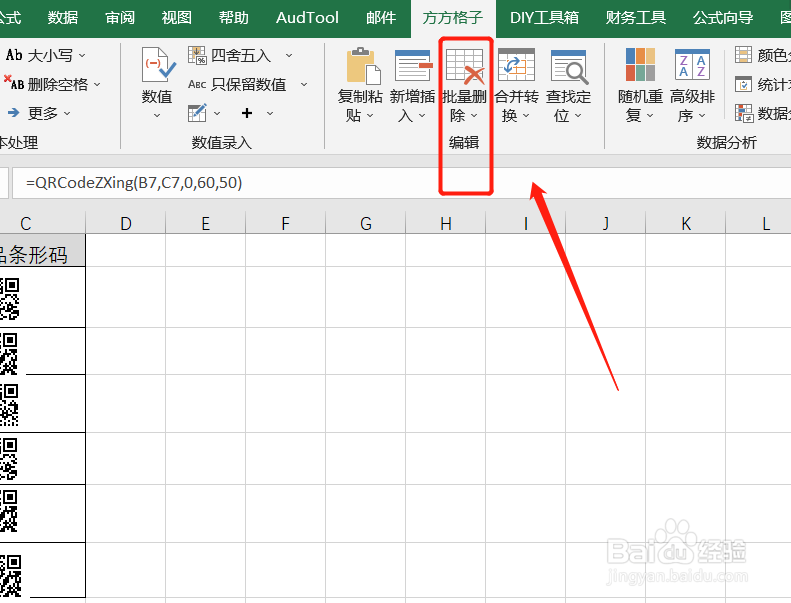Image resolution: width=791 pixels, height=603 pixels.
Task: Click the 复制粘贴 label button
Action: pyautogui.click(x=360, y=106)
